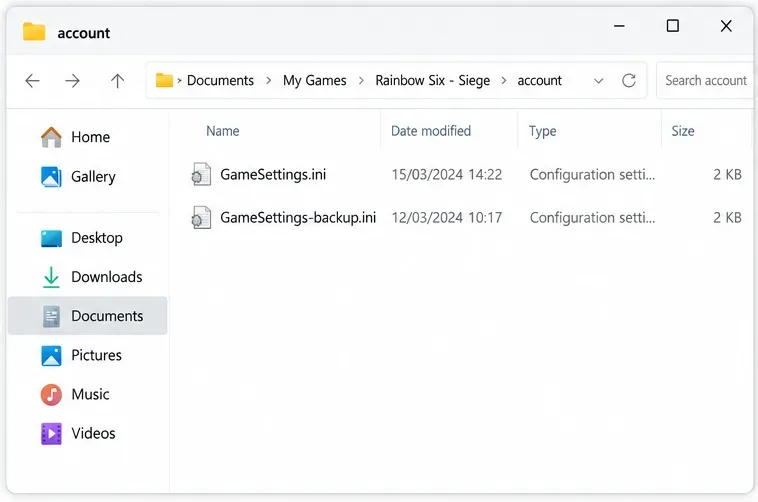Click date 15/03/2024 14:22
The height and width of the screenshot is (502, 758).
click(447, 175)
